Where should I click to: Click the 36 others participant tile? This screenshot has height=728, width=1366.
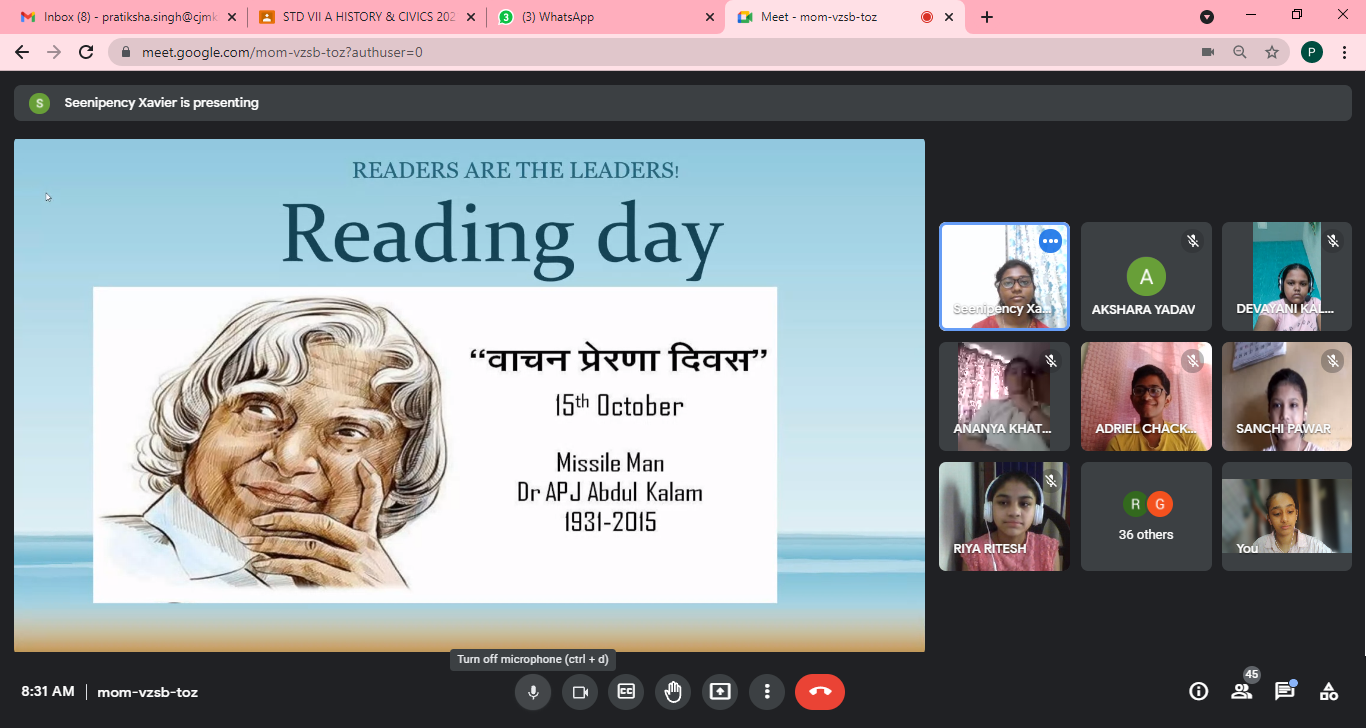pos(1146,517)
